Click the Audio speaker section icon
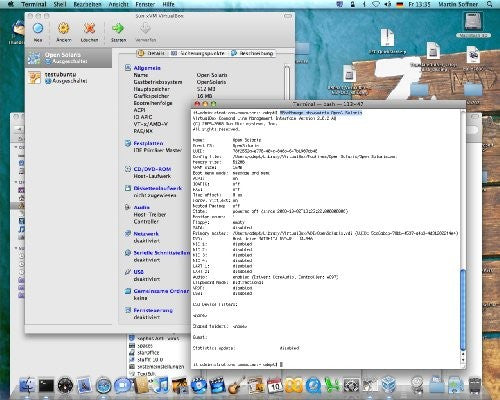500x400 pixels. (128, 207)
